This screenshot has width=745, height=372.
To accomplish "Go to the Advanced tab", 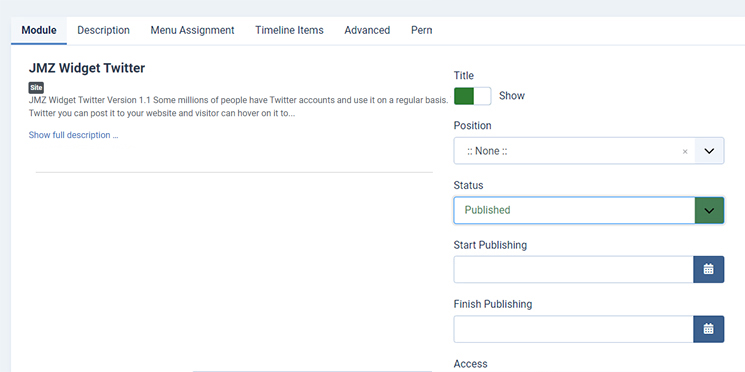I will [x=367, y=30].
